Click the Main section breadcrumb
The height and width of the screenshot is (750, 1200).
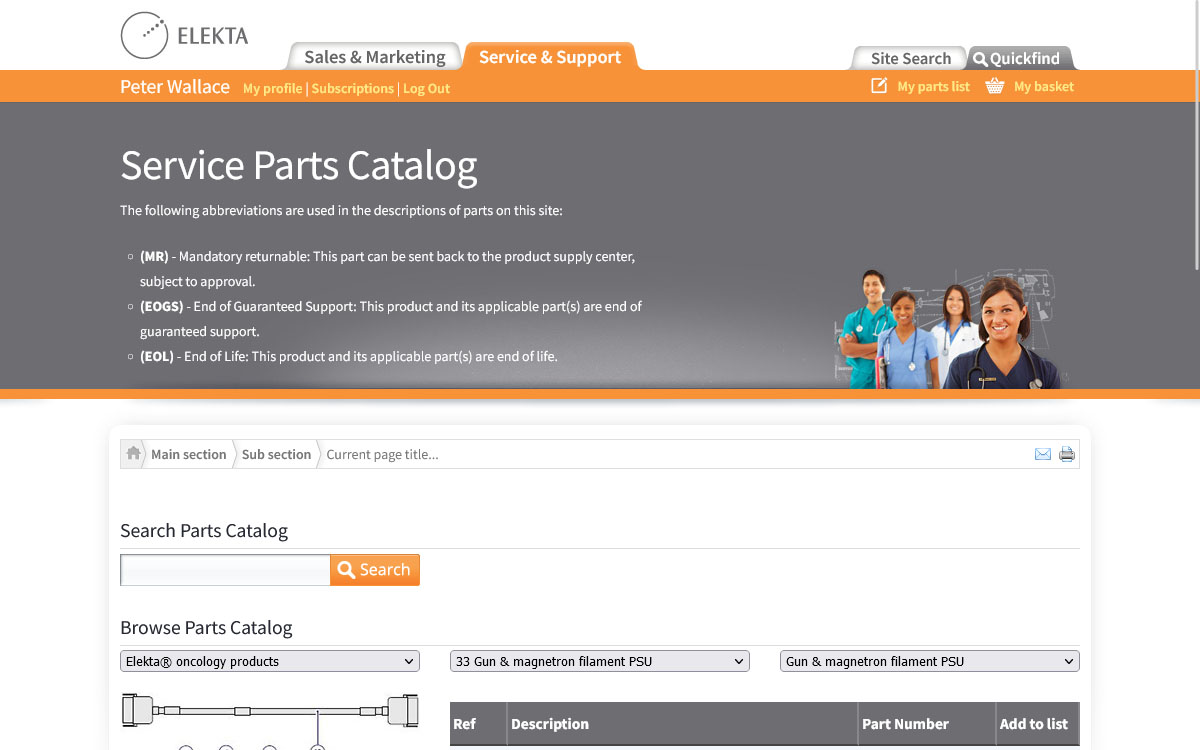coord(189,454)
